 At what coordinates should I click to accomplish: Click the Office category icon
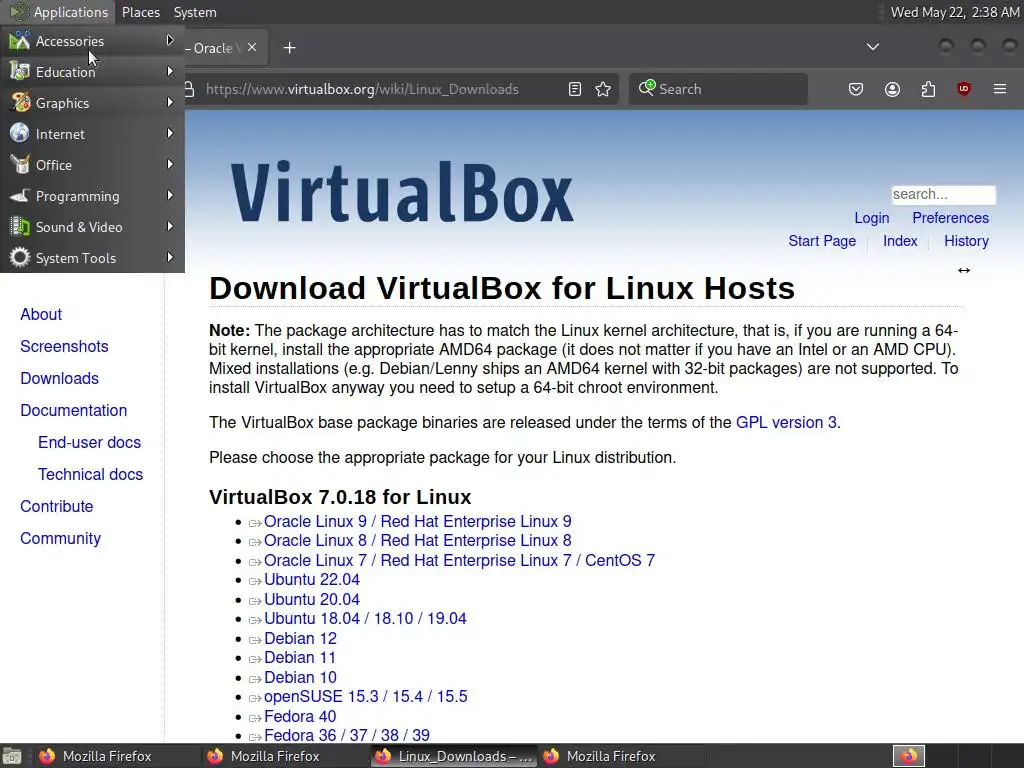click(x=20, y=165)
